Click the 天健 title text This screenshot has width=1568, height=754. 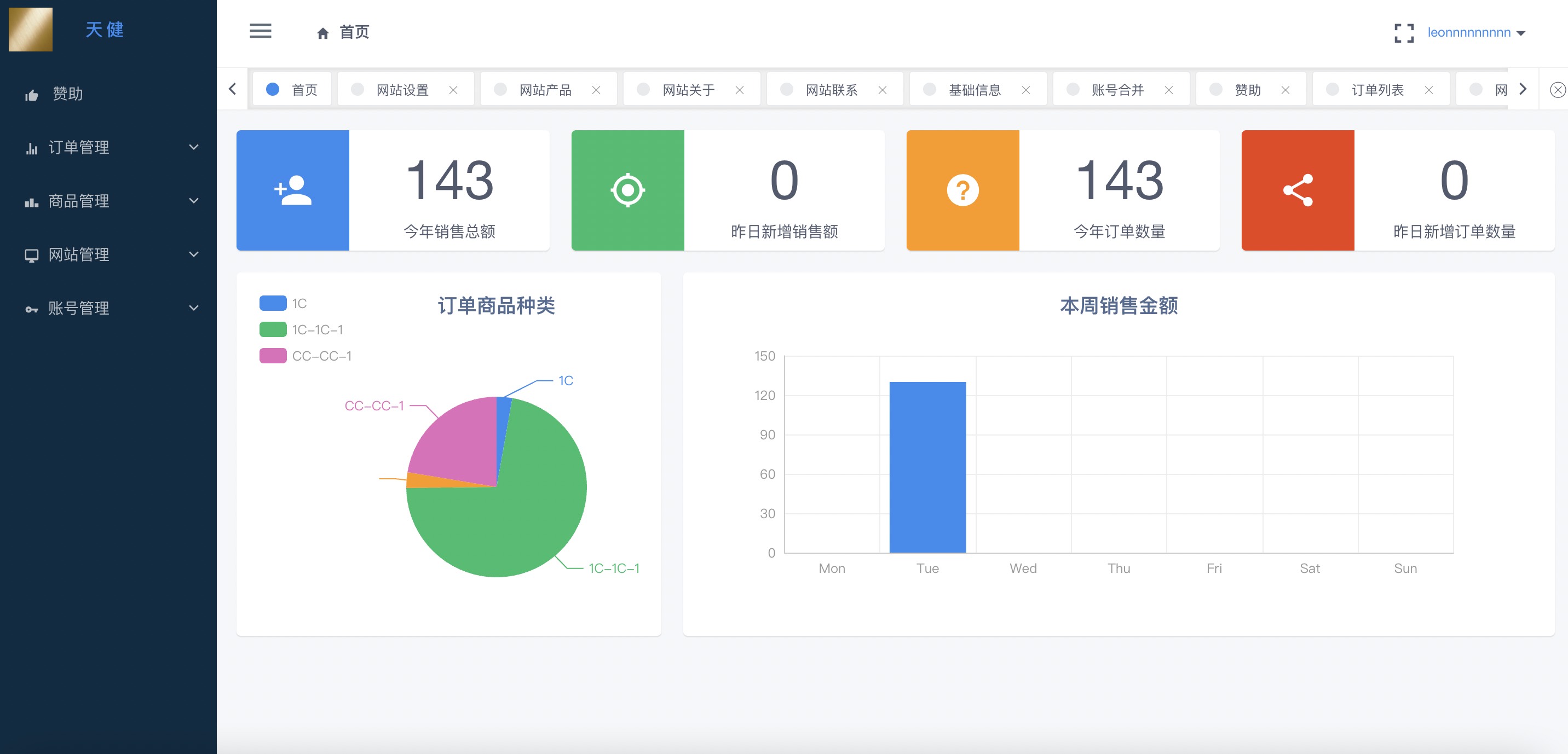(x=104, y=30)
